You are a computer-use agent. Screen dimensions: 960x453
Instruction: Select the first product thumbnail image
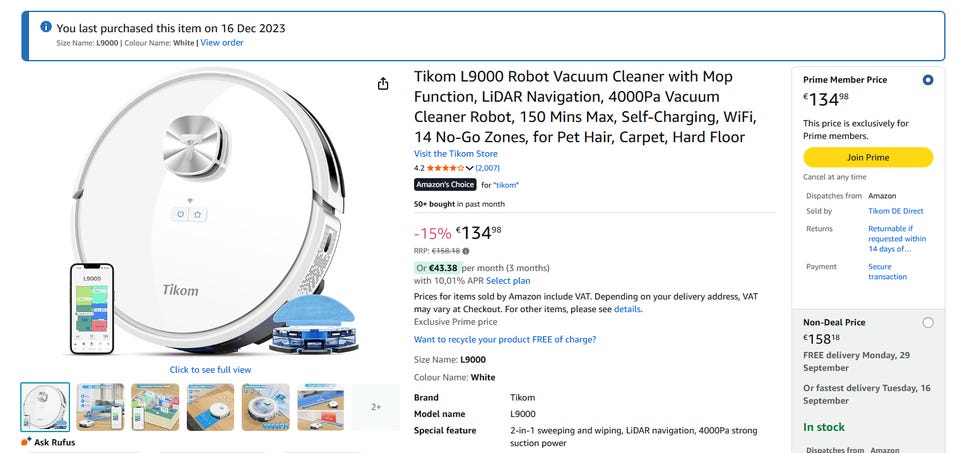[x=46, y=407]
